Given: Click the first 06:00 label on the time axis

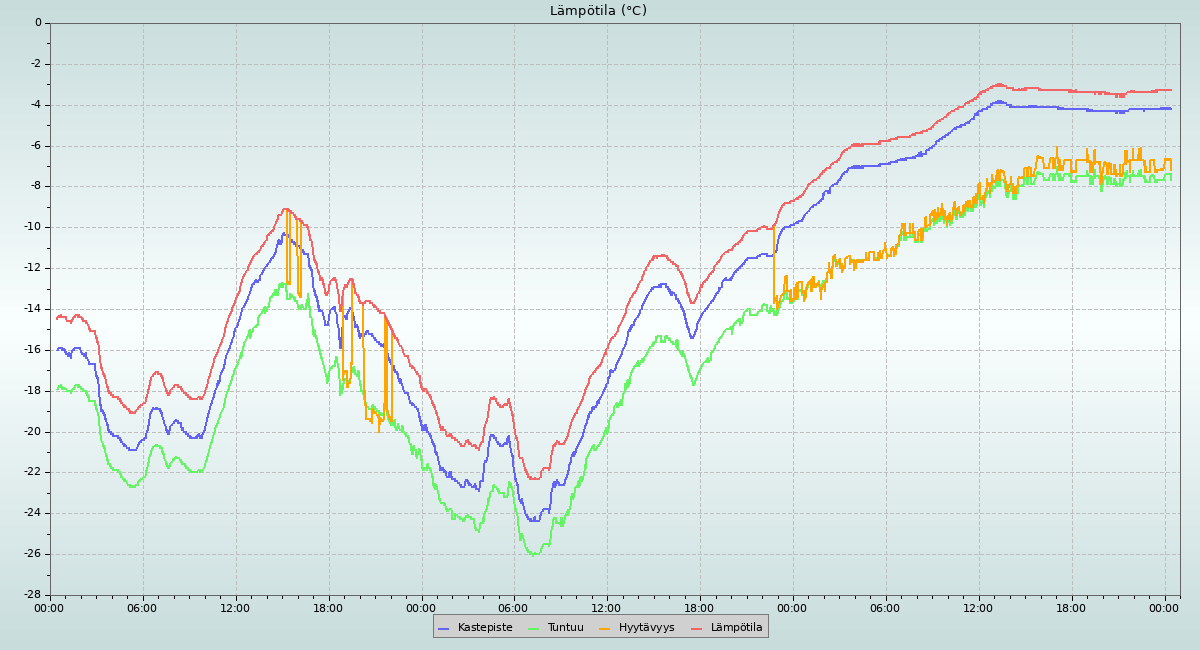Looking at the screenshot, I should pyautogui.click(x=142, y=608).
